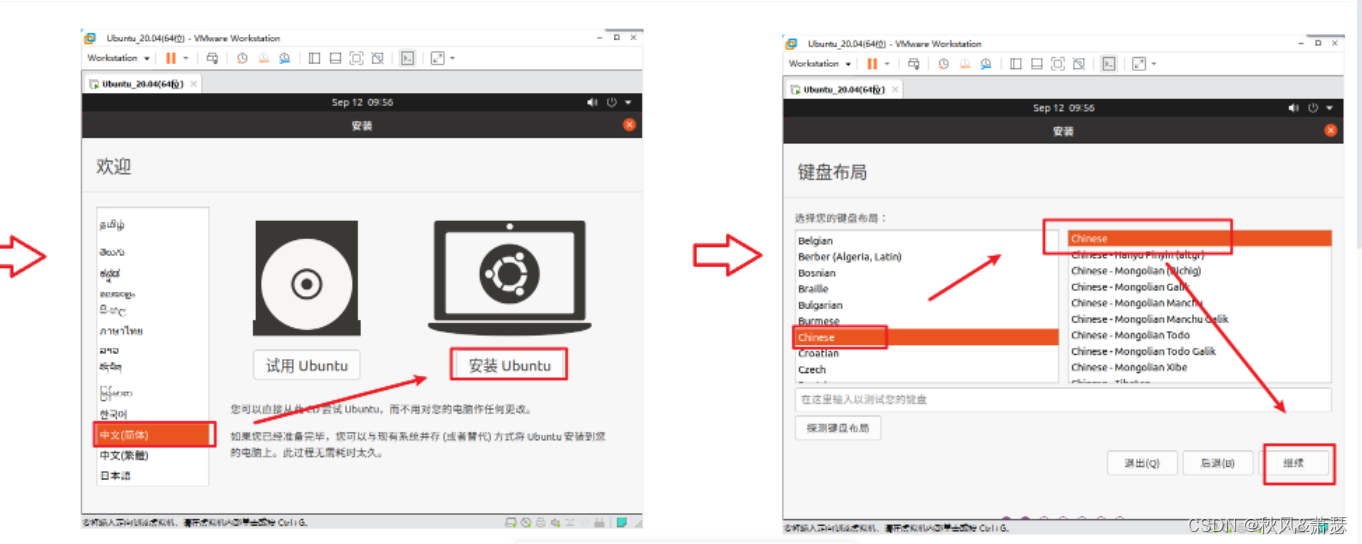This screenshot has width=1362, height=544.
Task: Choose 日本語 language
Action: tap(115, 476)
